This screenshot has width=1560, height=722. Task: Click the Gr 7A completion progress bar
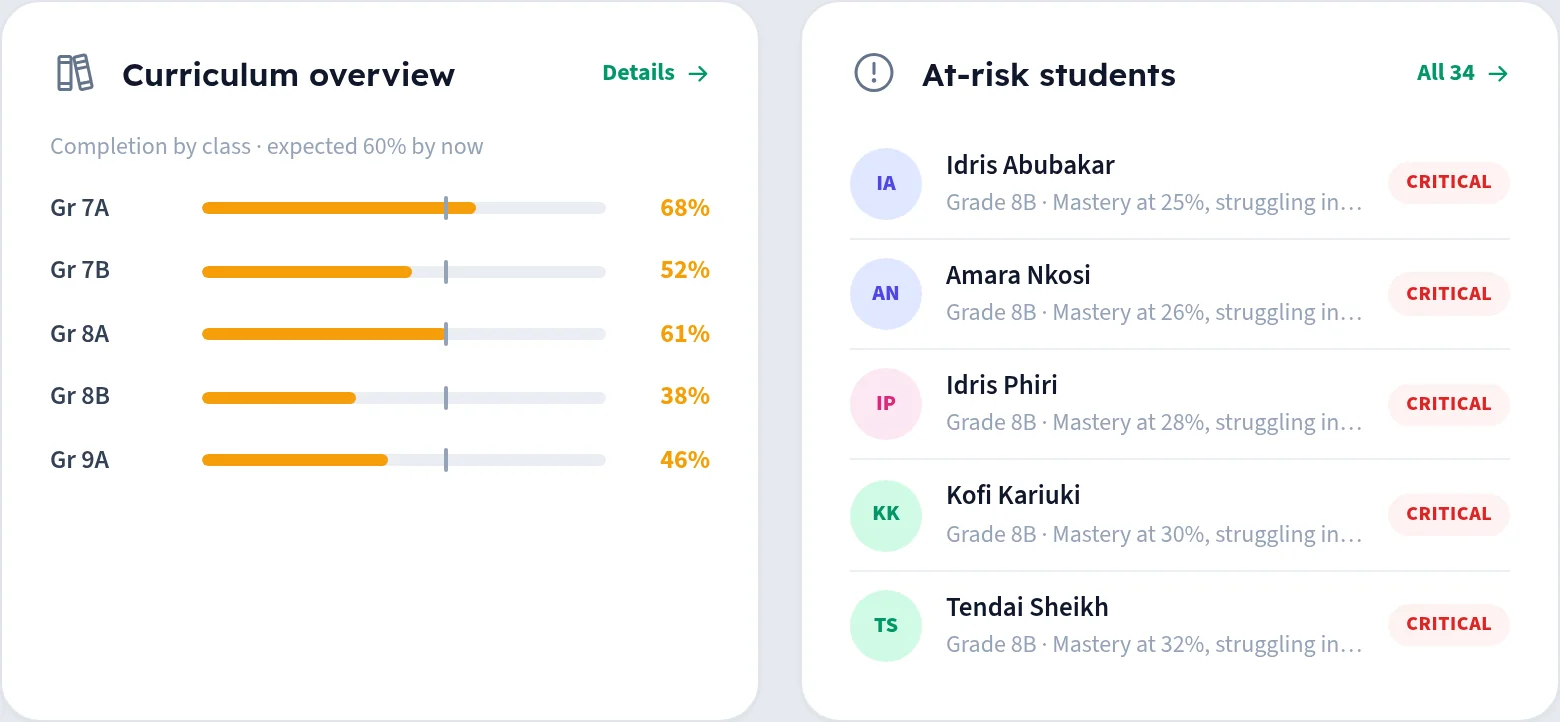[x=404, y=208]
